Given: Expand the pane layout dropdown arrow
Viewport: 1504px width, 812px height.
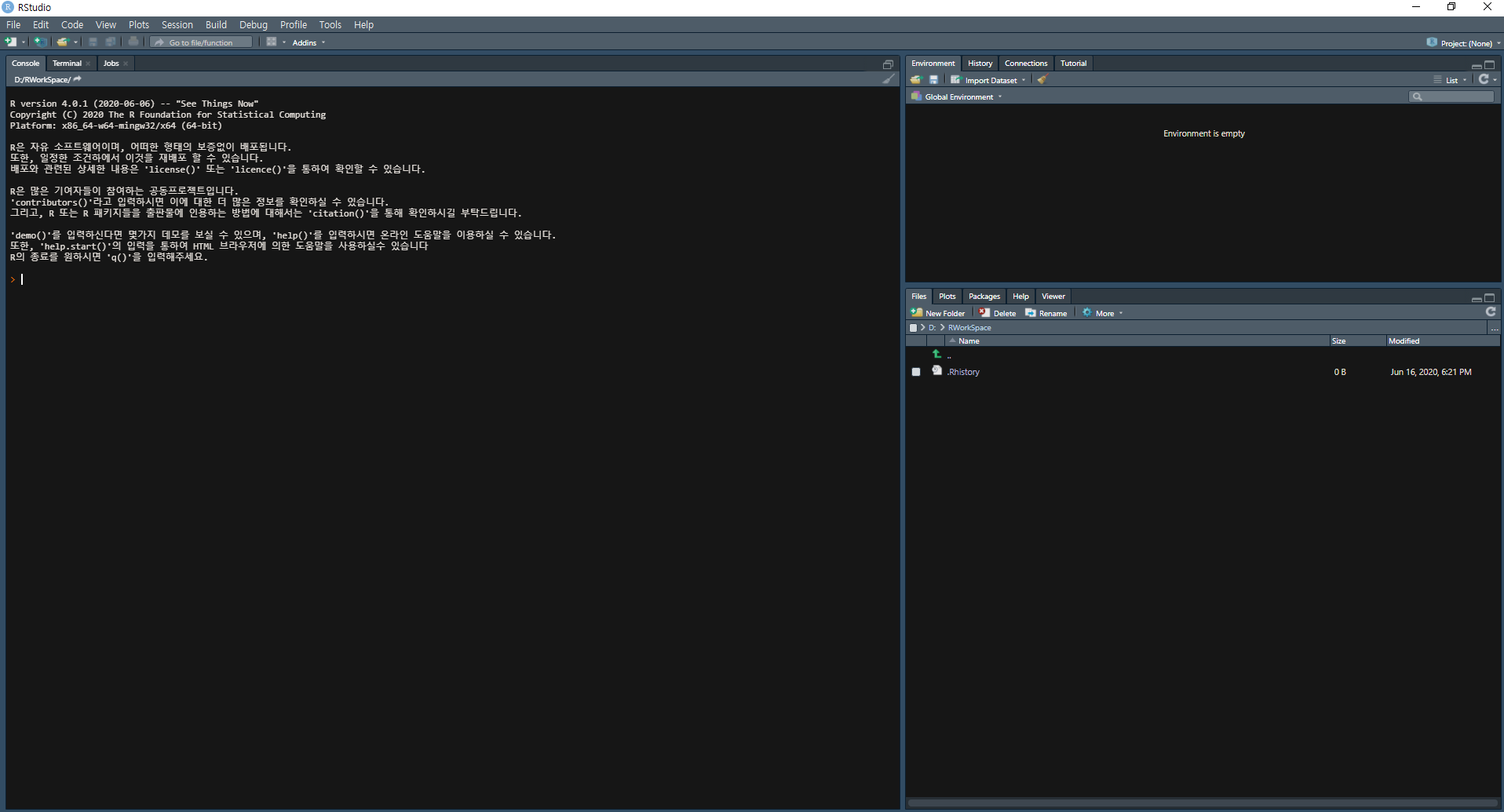Looking at the screenshot, I should coord(284,42).
